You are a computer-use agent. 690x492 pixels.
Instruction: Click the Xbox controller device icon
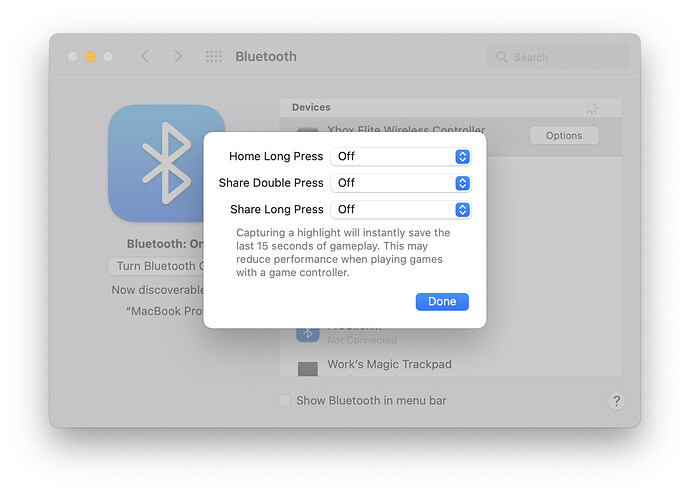point(308,133)
